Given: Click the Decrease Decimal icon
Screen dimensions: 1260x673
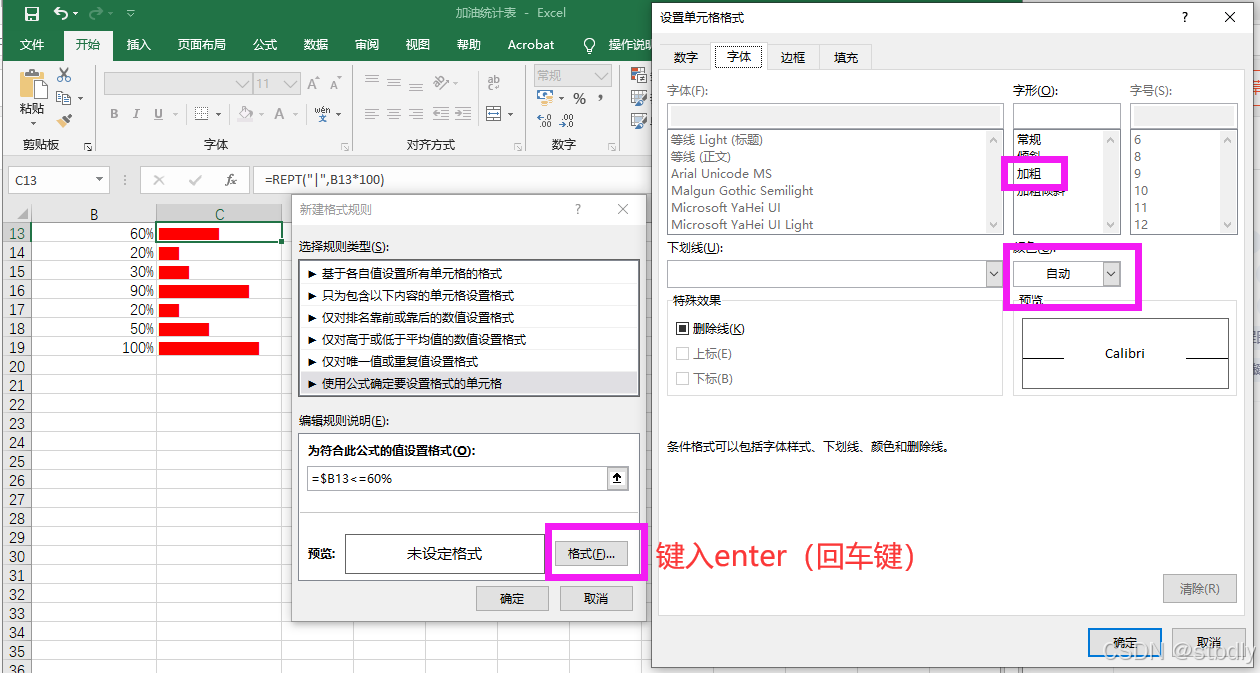Looking at the screenshot, I should pyautogui.click(x=568, y=121).
